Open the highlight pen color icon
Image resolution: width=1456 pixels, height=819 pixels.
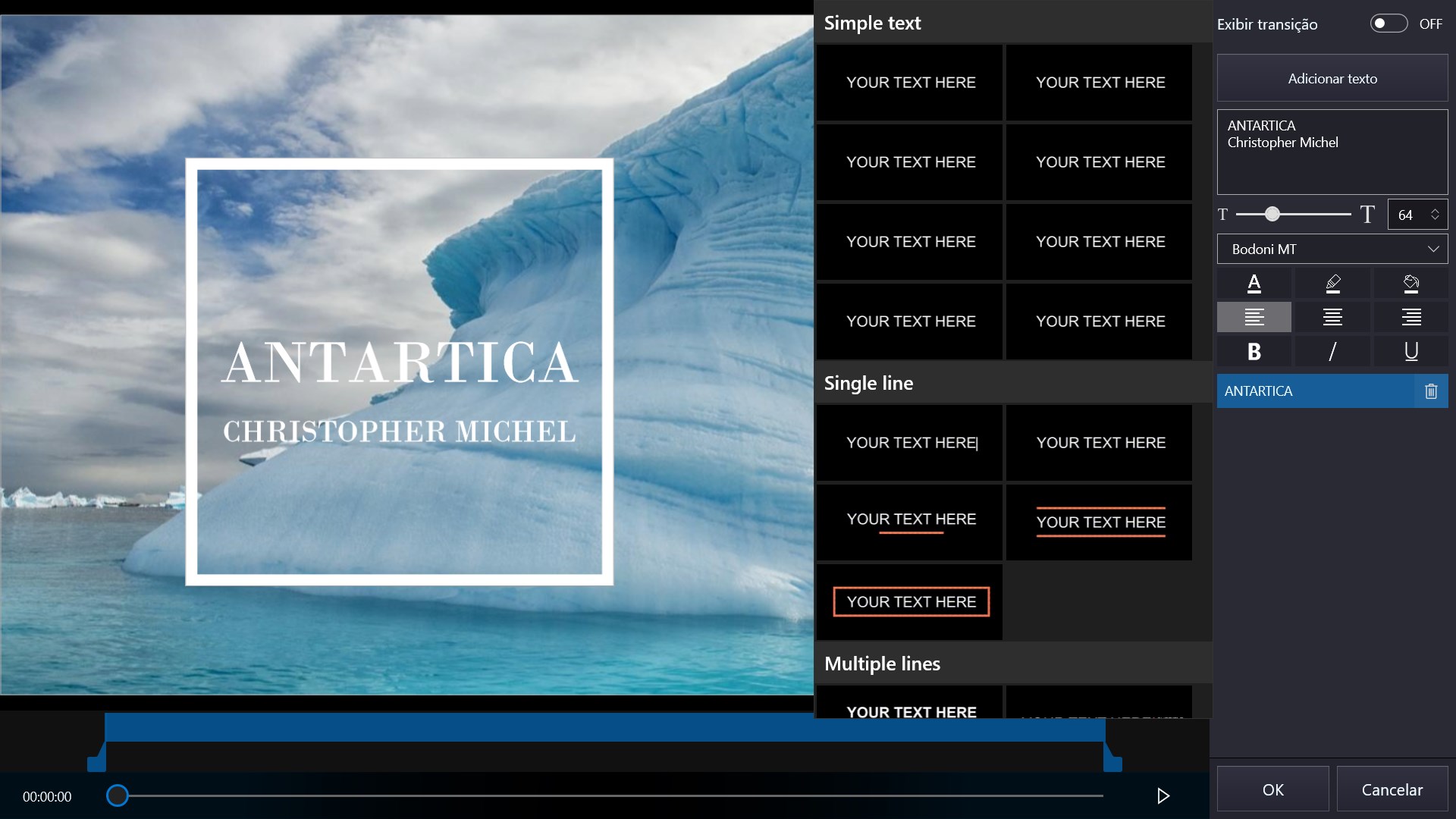click(x=1332, y=284)
